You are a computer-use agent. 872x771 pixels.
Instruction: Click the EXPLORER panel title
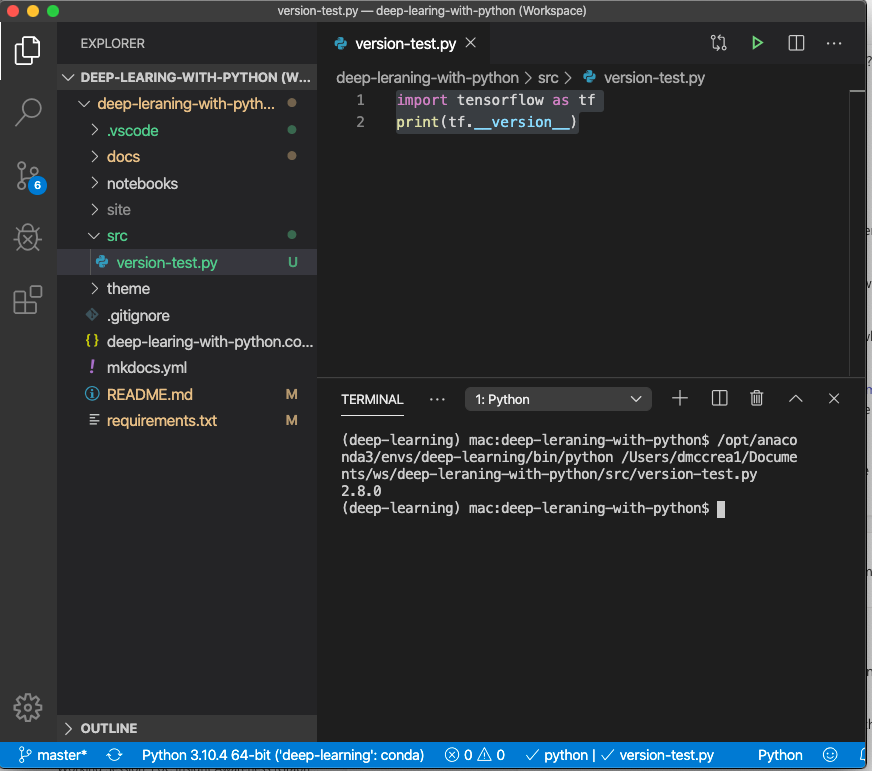pos(112,43)
